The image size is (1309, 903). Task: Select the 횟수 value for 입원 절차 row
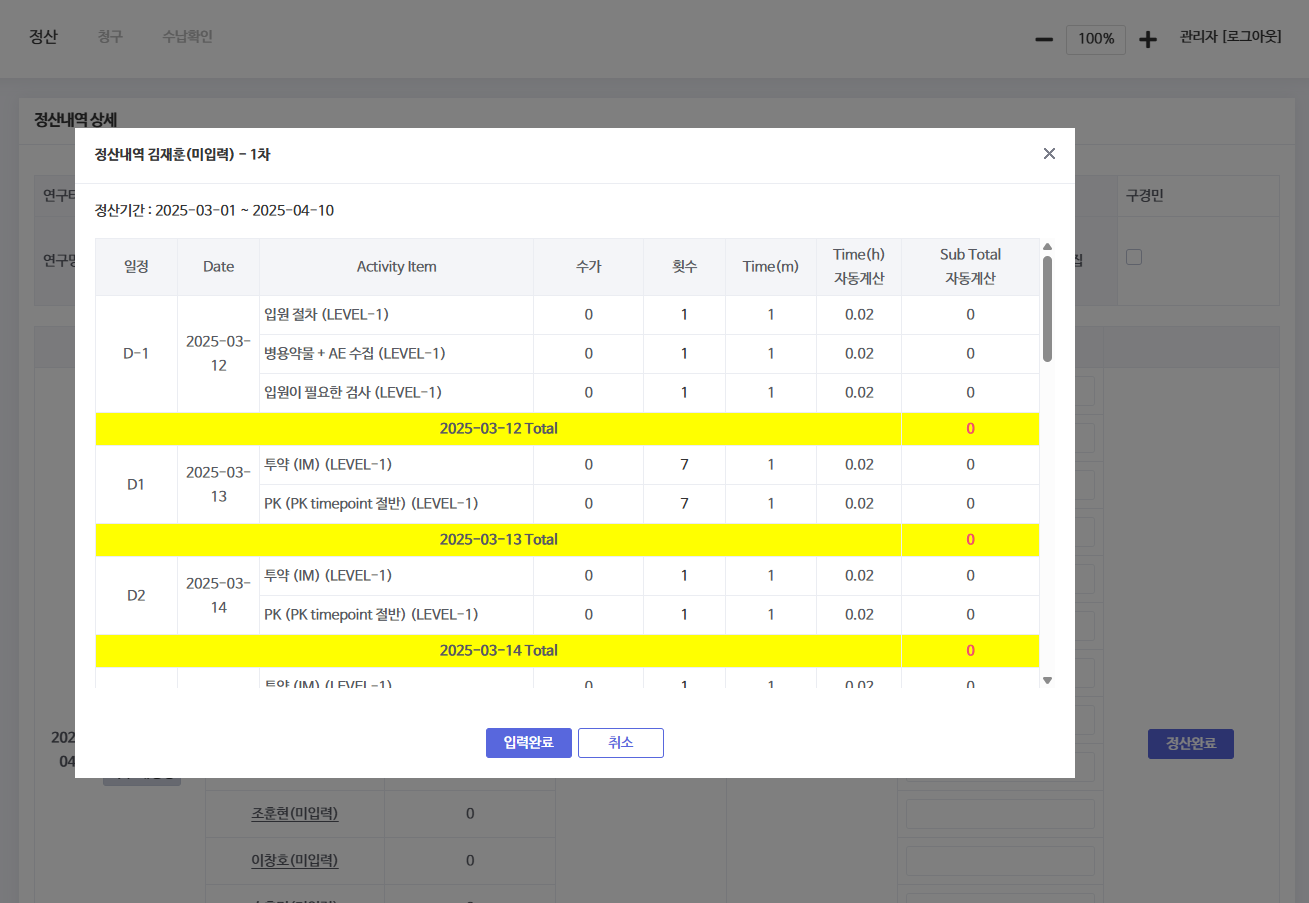[x=684, y=315]
